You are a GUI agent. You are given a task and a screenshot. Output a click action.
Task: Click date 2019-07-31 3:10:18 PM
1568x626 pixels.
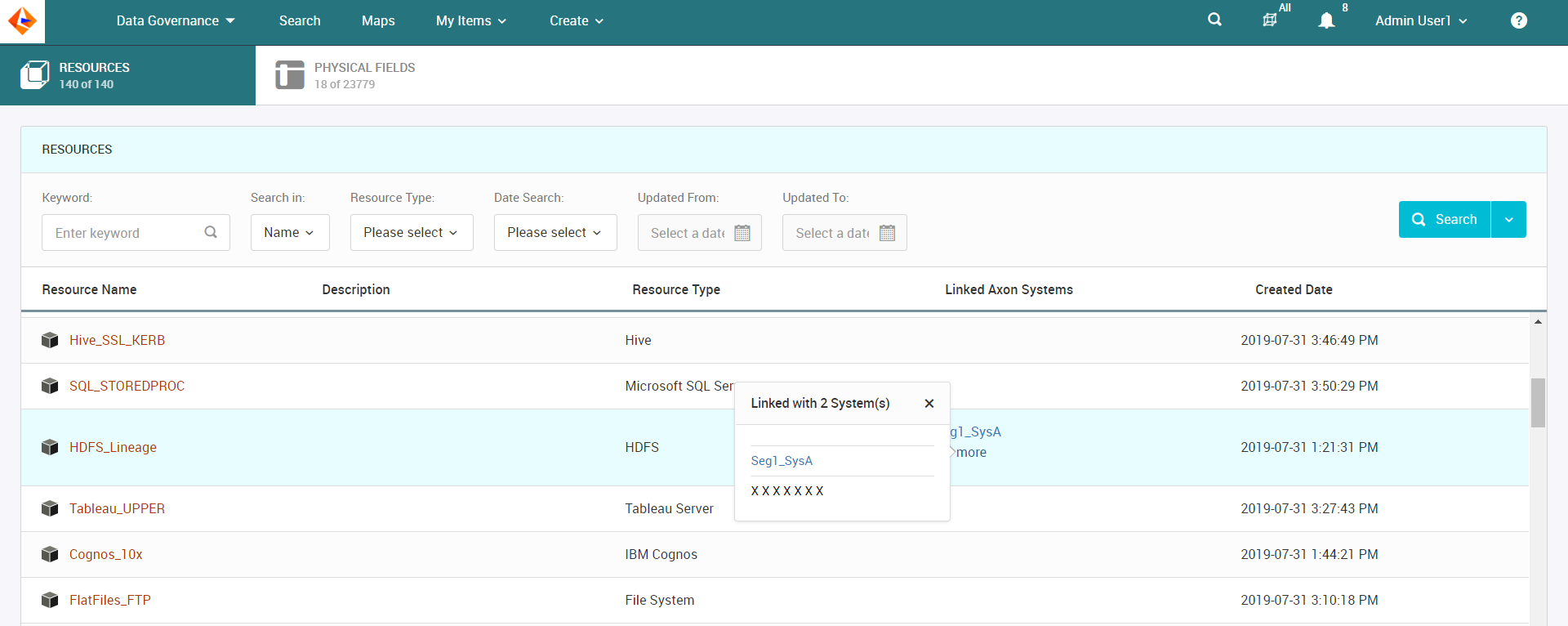[1309, 600]
